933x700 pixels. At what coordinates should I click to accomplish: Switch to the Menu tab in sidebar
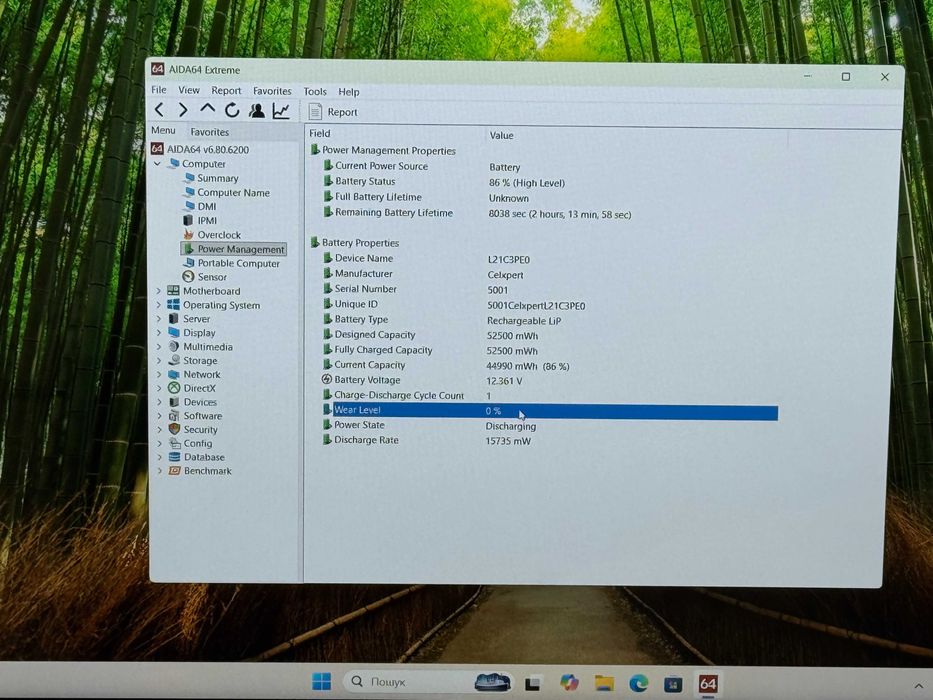point(163,130)
